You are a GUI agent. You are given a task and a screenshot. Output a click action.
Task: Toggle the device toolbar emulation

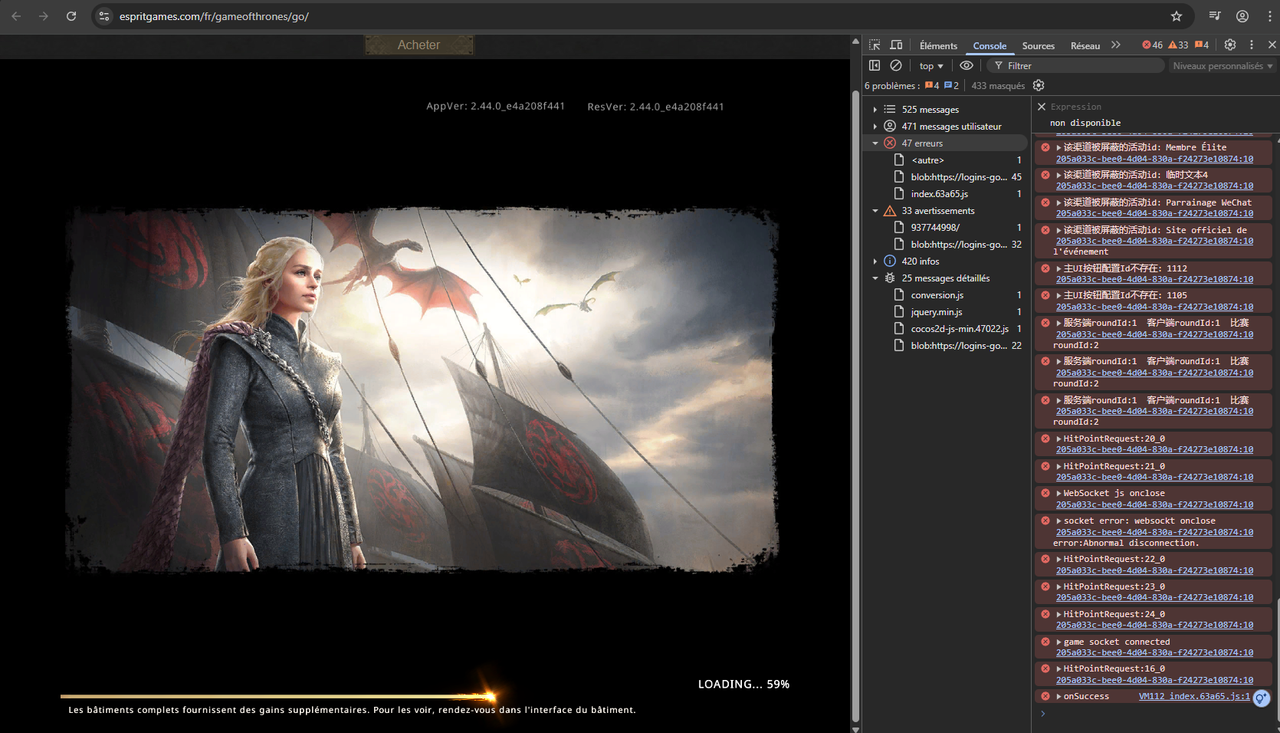pos(896,45)
